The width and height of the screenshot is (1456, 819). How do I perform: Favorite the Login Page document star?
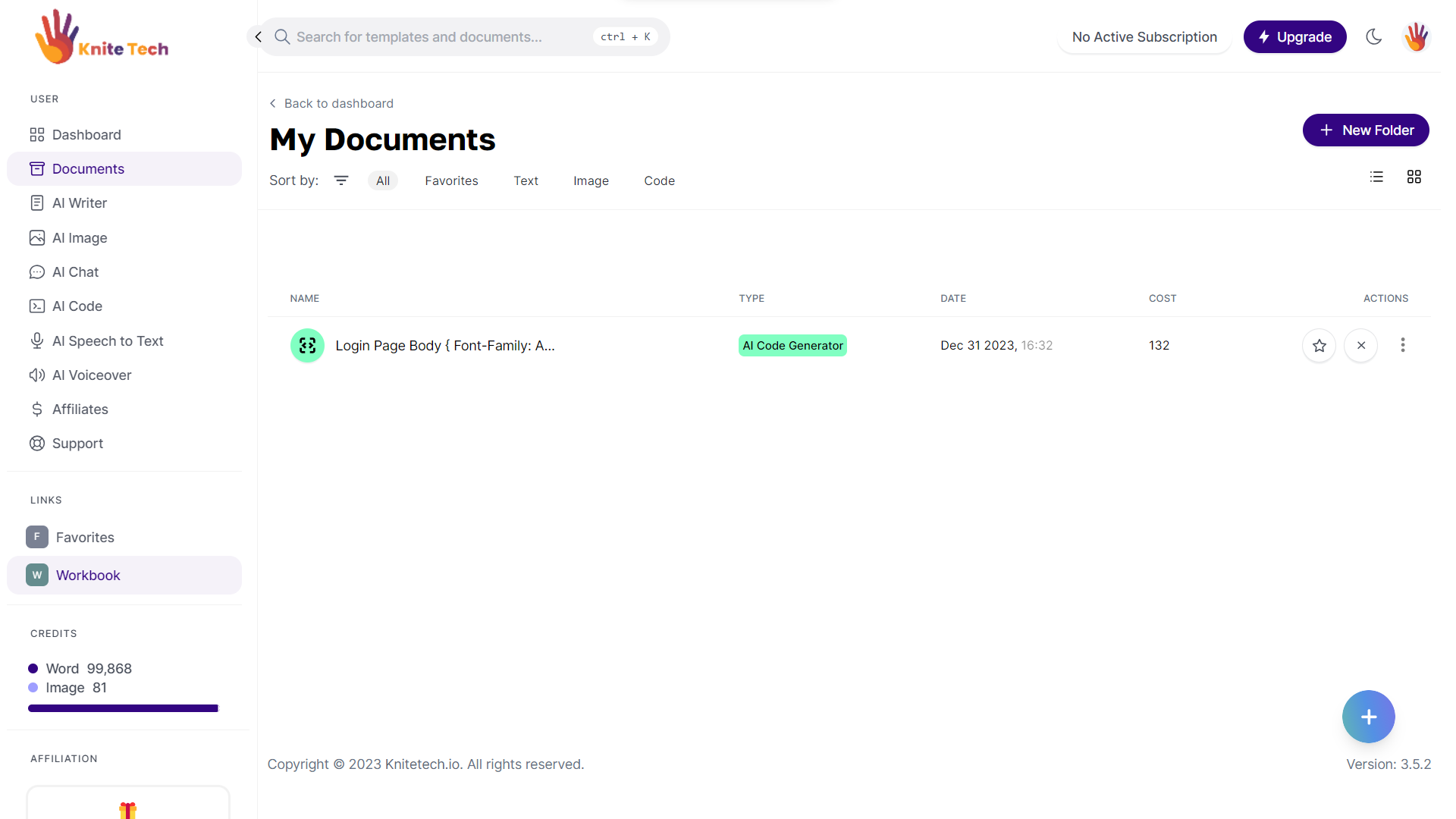click(x=1319, y=346)
